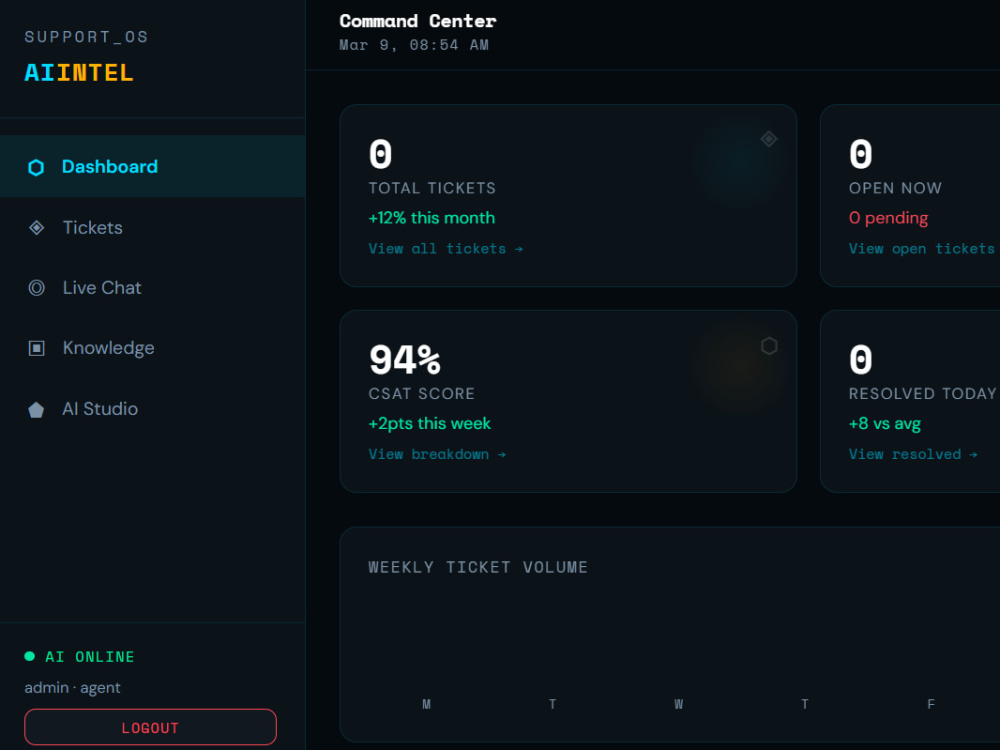Click the 0 pending text
This screenshot has width=1000, height=750.
coord(888,218)
